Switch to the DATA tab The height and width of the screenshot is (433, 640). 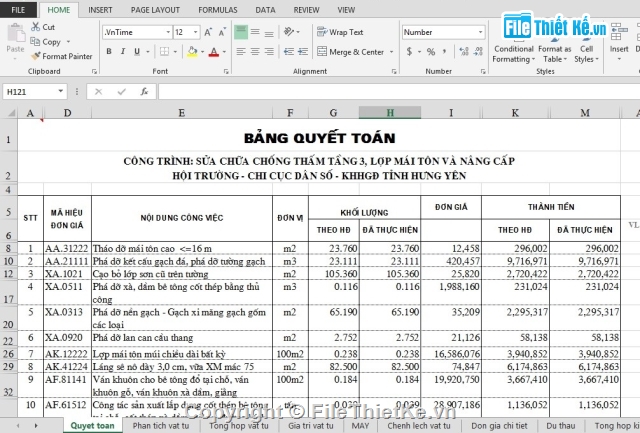click(265, 10)
